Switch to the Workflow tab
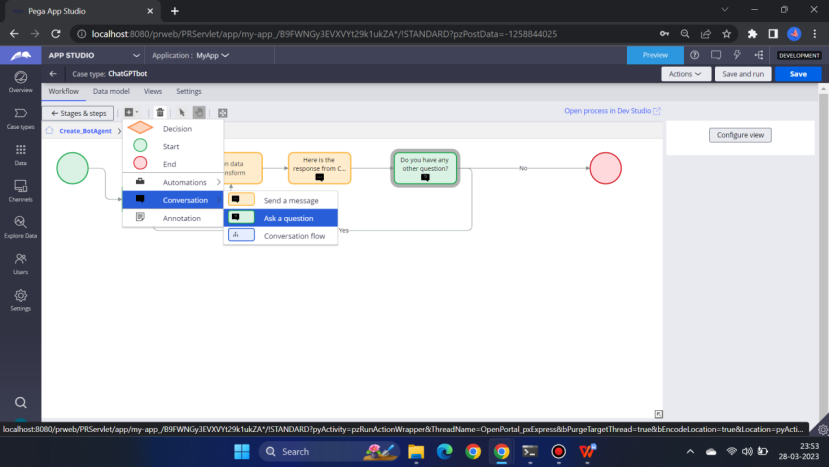Image resolution: width=830 pixels, height=467 pixels. (x=64, y=92)
